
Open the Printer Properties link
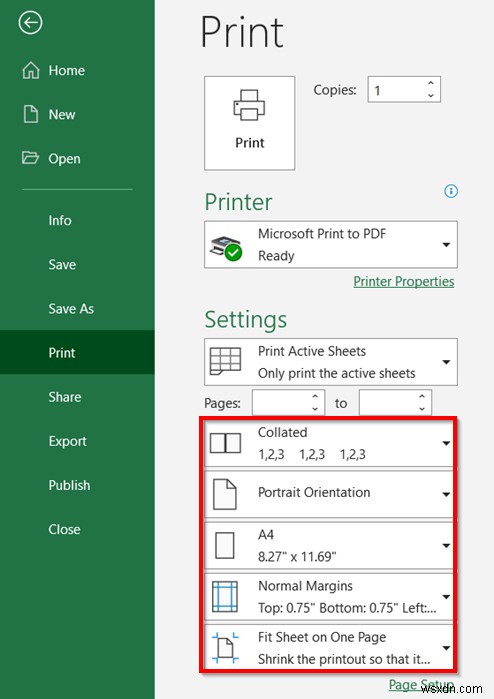[403, 281]
